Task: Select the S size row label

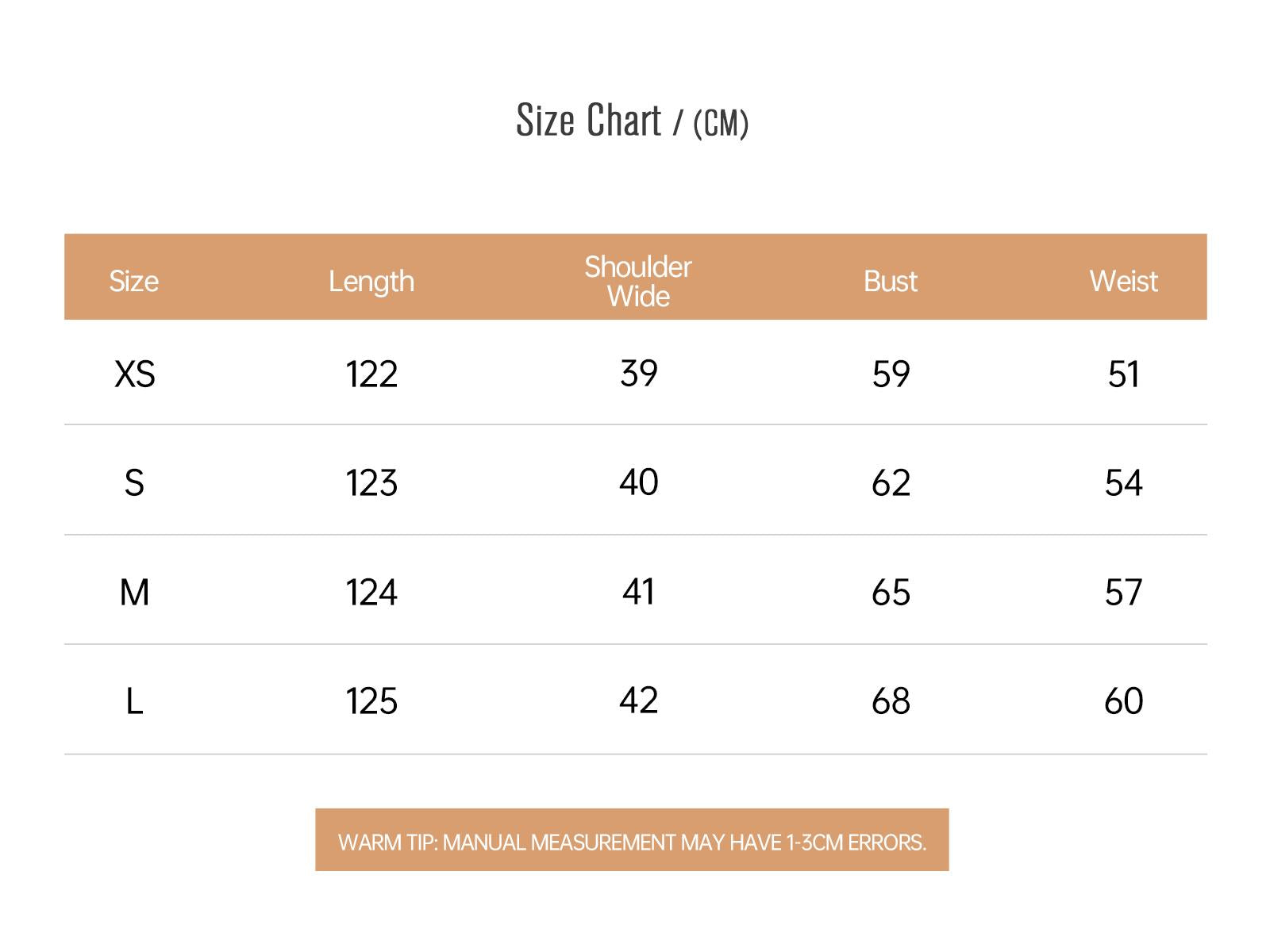Action: coord(134,482)
